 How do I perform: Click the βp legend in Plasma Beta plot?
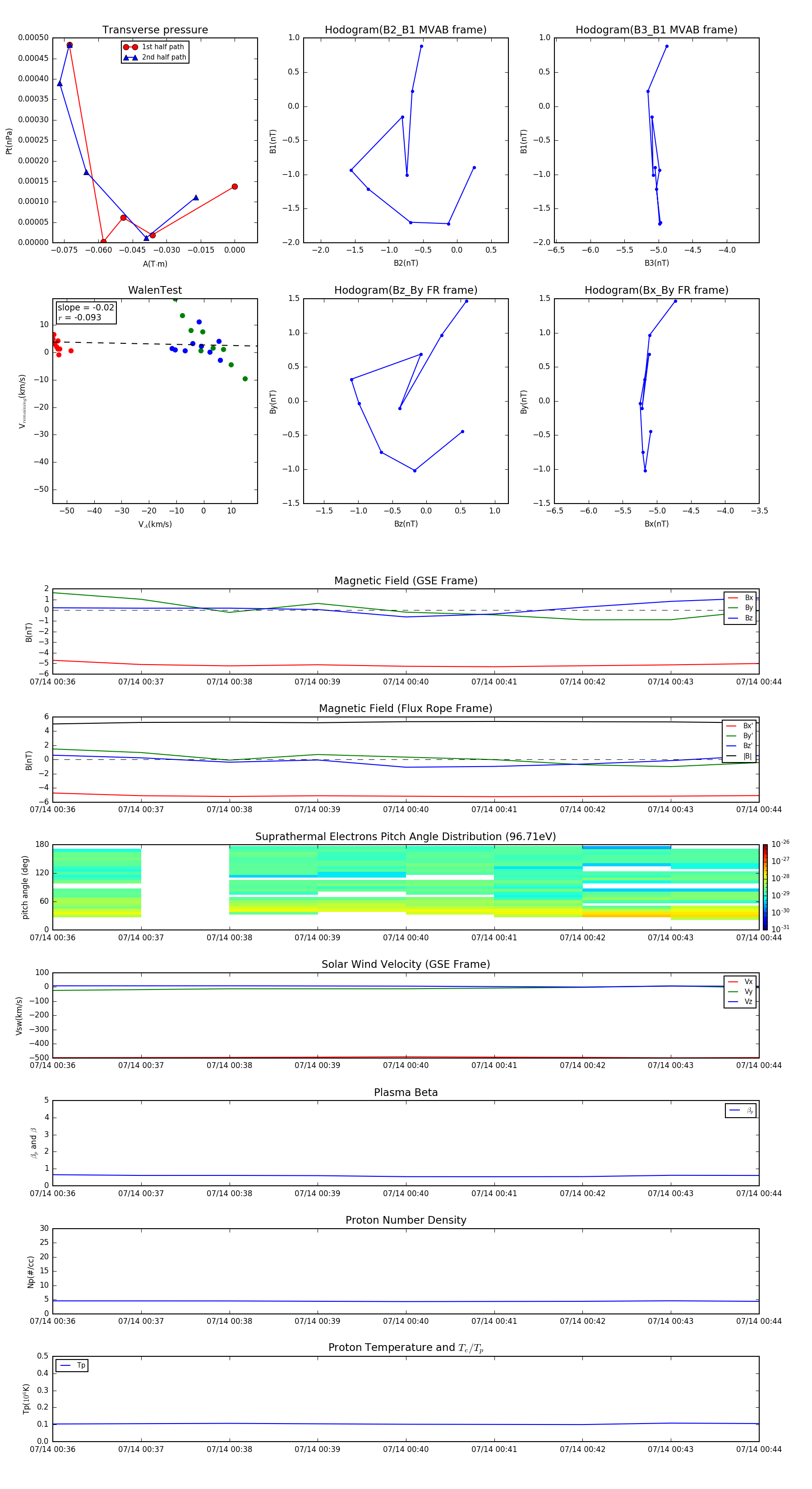[x=741, y=1111]
